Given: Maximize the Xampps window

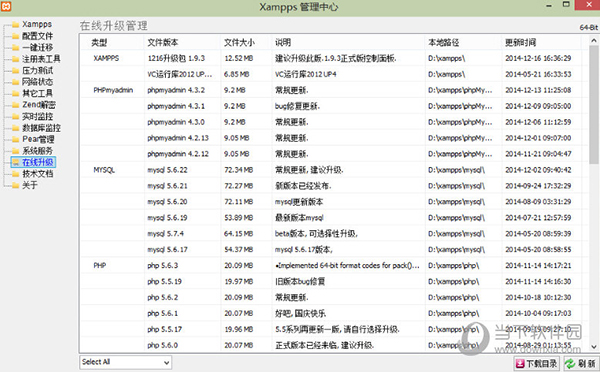Looking at the screenshot, I should [x=566, y=5].
